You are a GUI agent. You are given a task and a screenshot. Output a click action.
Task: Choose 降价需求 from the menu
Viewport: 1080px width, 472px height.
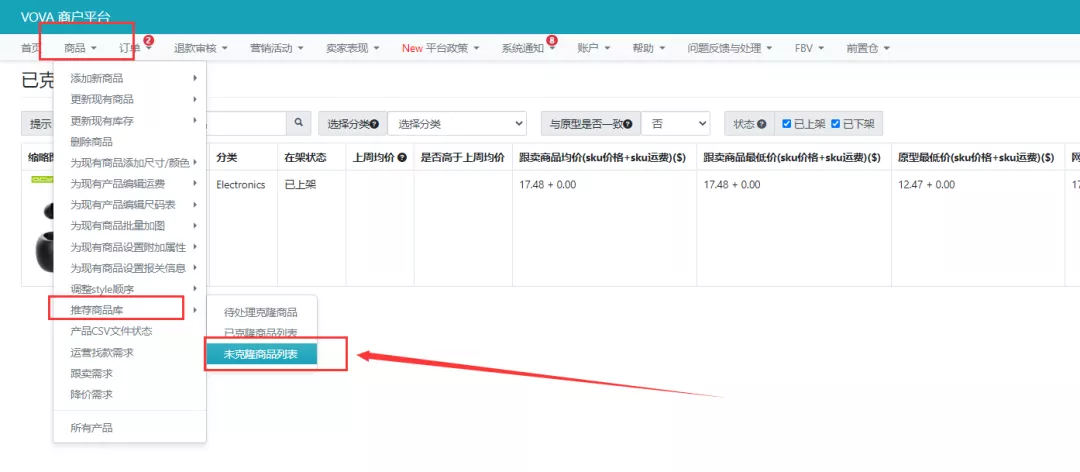(129, 395)
